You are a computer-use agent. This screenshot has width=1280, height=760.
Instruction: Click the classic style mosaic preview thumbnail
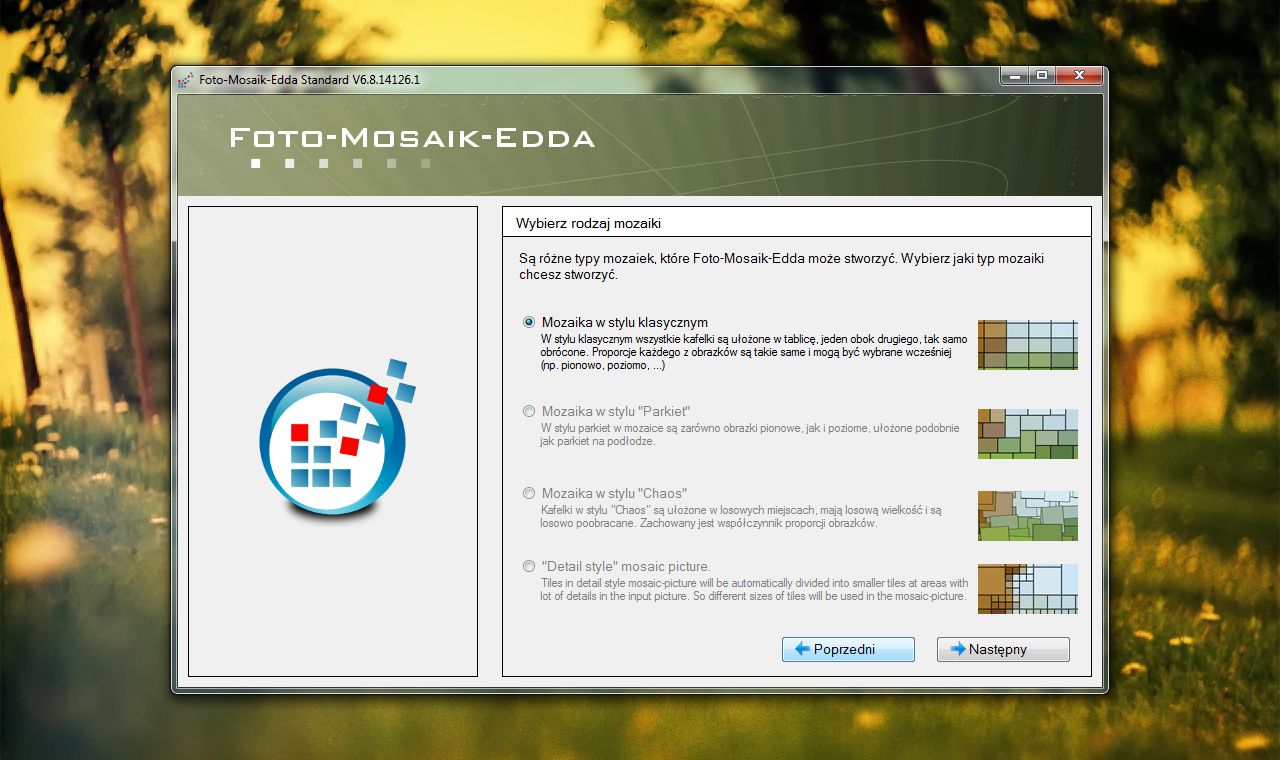1028,345
